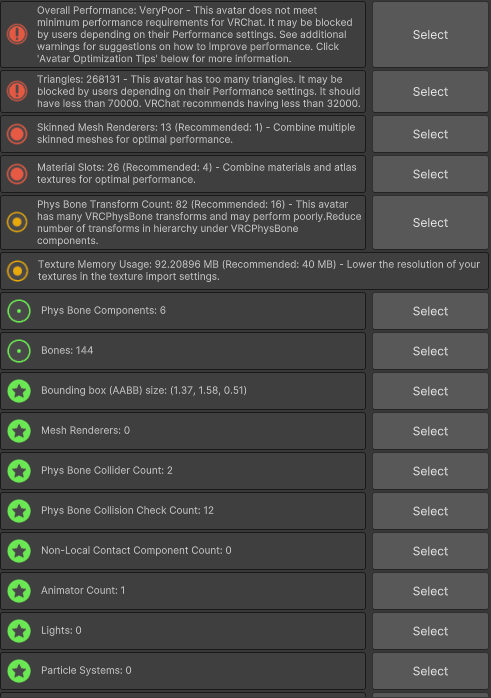Click the Texture Memory Usage warning message
Viewport: 491px width, 698px height.
tap(259, 270)
